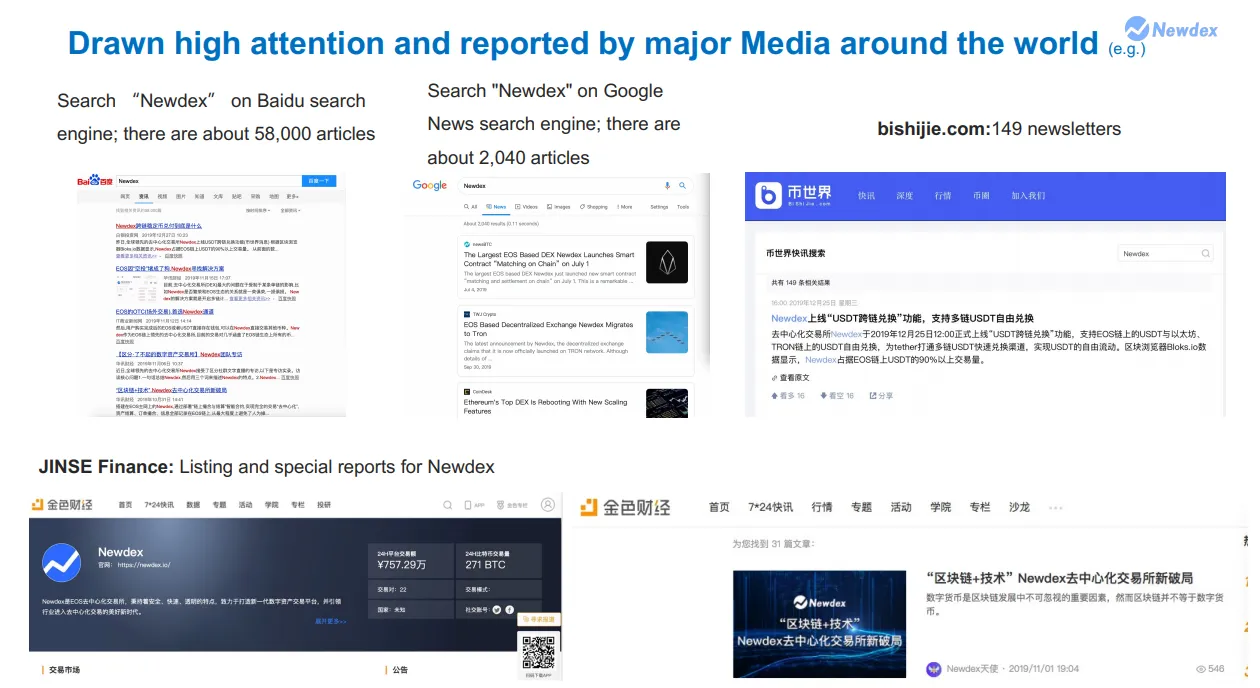Open Bishijie 深度 nav item

(x=904, y=196)
